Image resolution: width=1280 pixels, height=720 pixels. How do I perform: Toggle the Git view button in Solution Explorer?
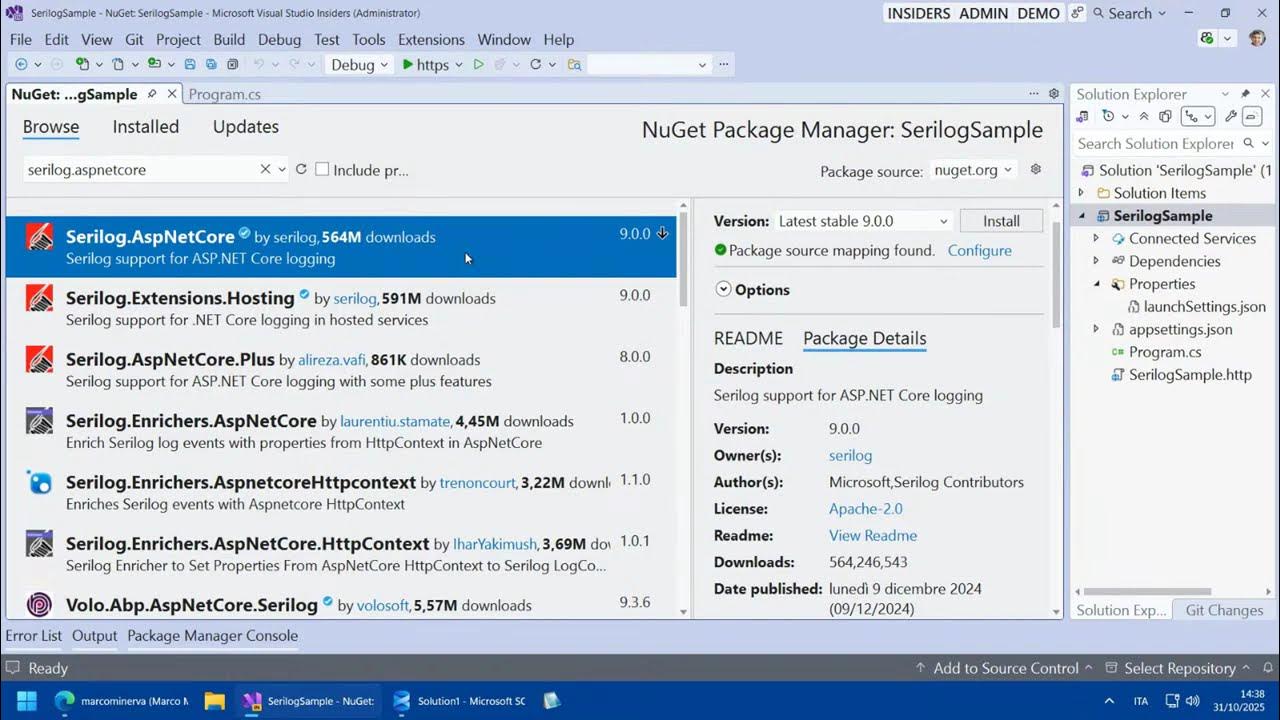[1198, 117]
